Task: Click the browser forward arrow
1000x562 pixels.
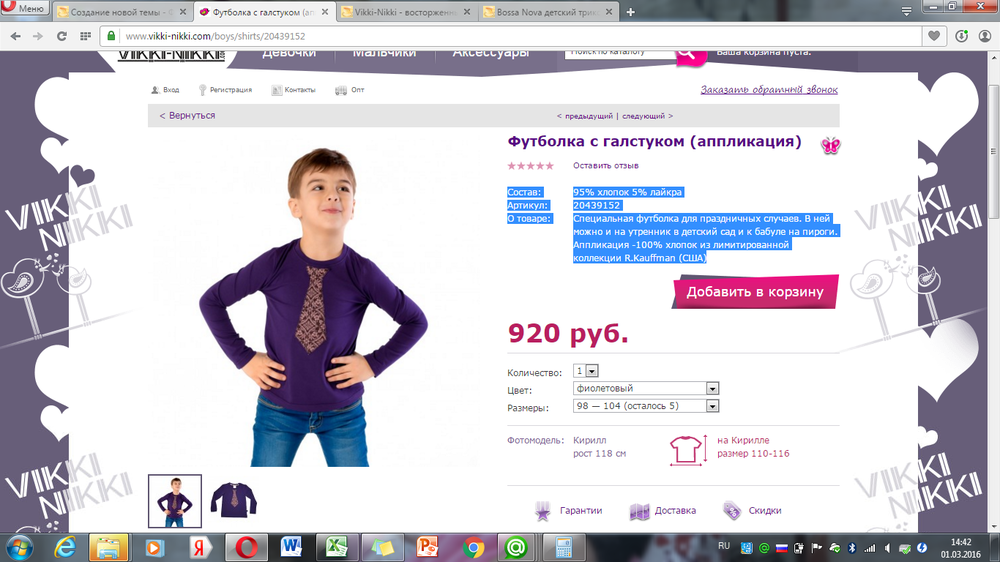Action: [38, 36]
